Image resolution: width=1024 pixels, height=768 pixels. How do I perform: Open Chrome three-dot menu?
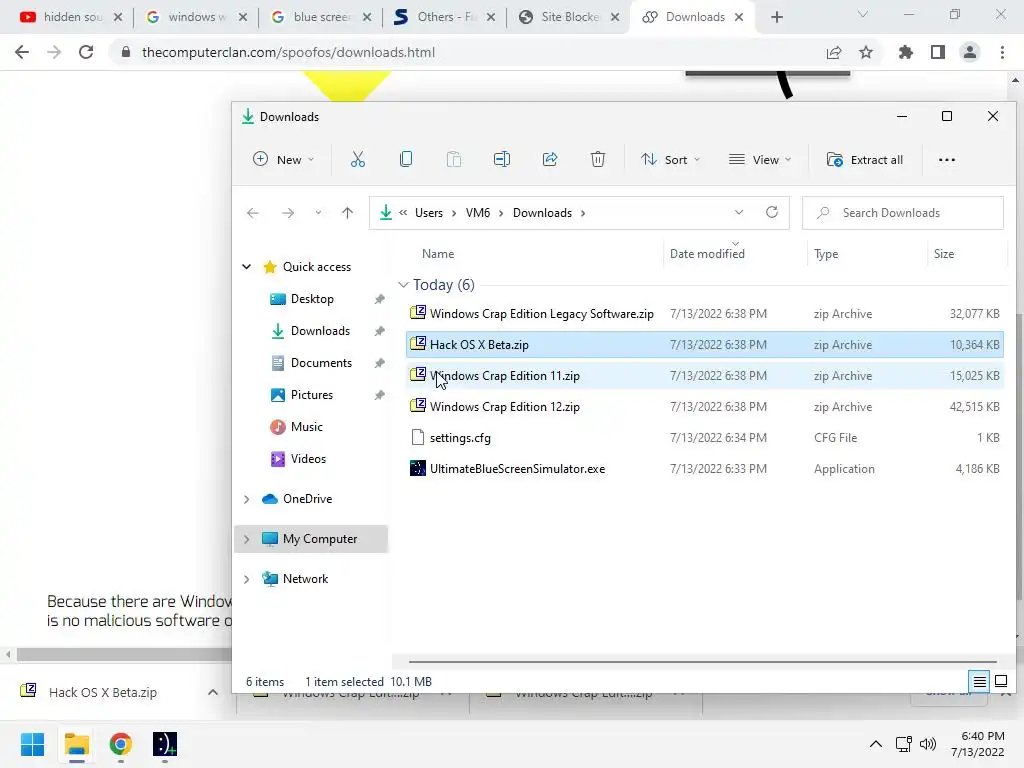tap(1002, 52)
